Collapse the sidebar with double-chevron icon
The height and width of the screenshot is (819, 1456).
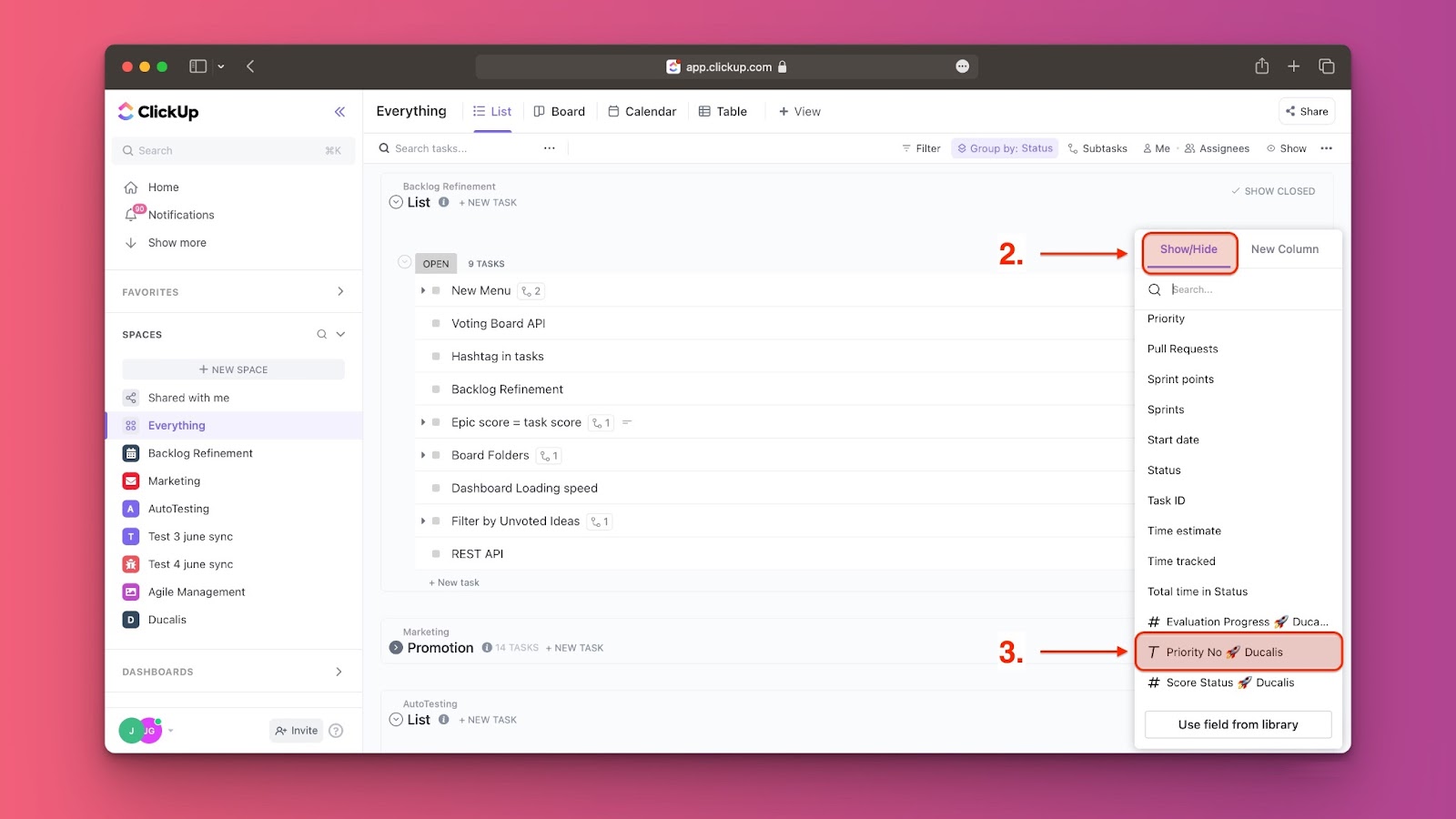pyautogui.click(x=339, y=112)
